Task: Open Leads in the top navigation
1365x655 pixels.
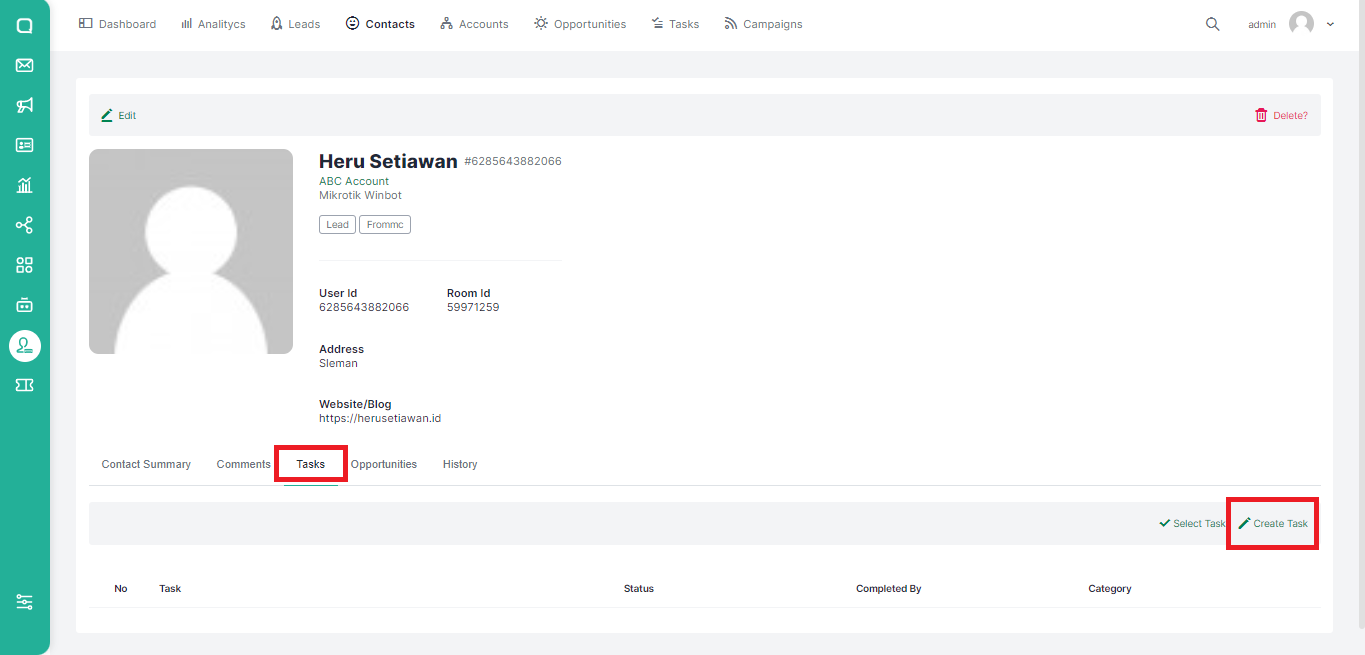Action: tap(295, 24)
